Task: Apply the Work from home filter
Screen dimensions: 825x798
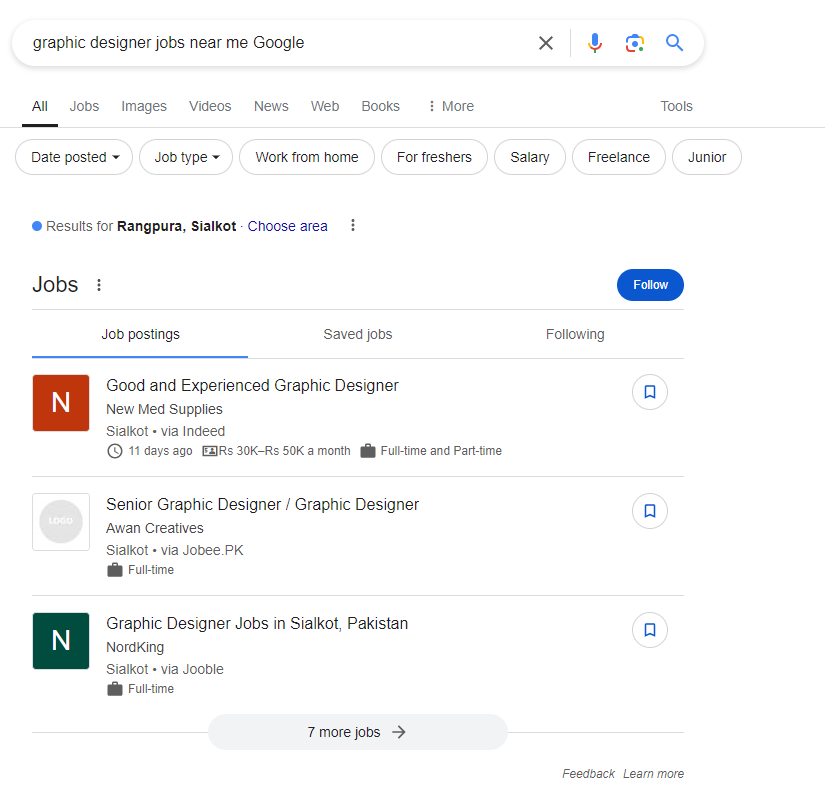Action: coord(307,157)
